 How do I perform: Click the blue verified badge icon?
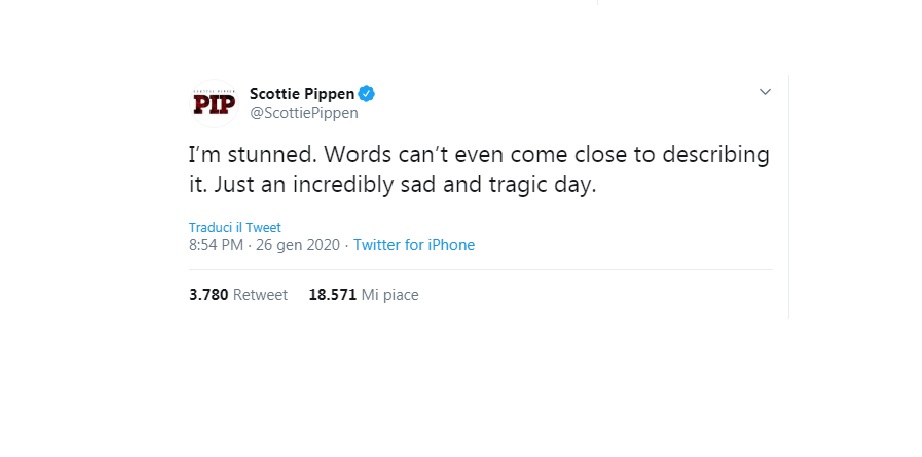coord(367,94)
